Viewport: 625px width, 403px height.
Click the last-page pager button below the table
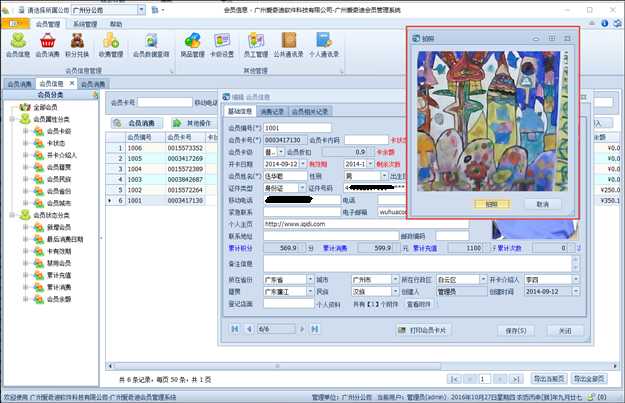click(516, 379)
